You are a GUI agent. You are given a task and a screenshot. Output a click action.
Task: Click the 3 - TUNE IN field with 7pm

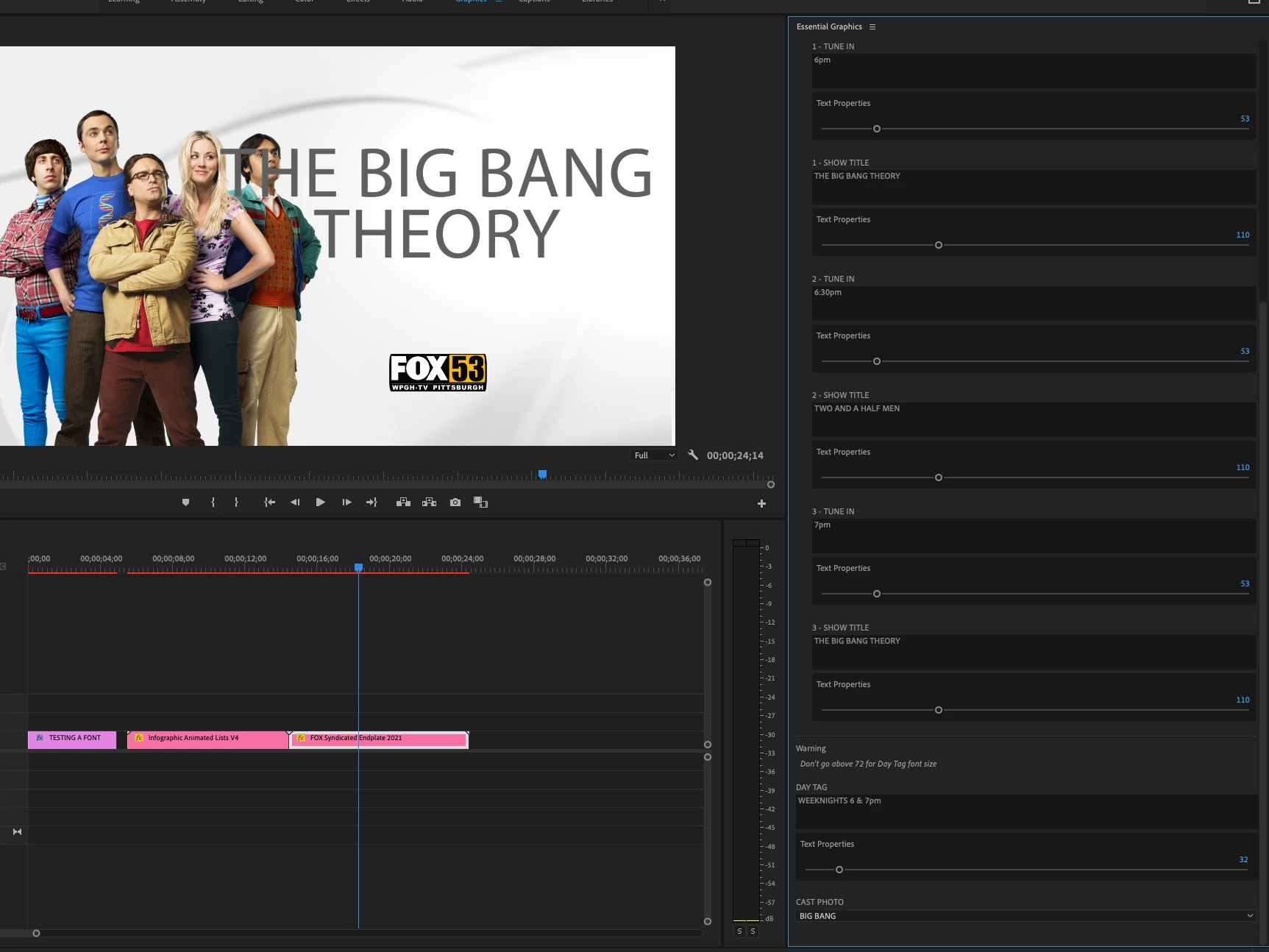[1034, 536]
